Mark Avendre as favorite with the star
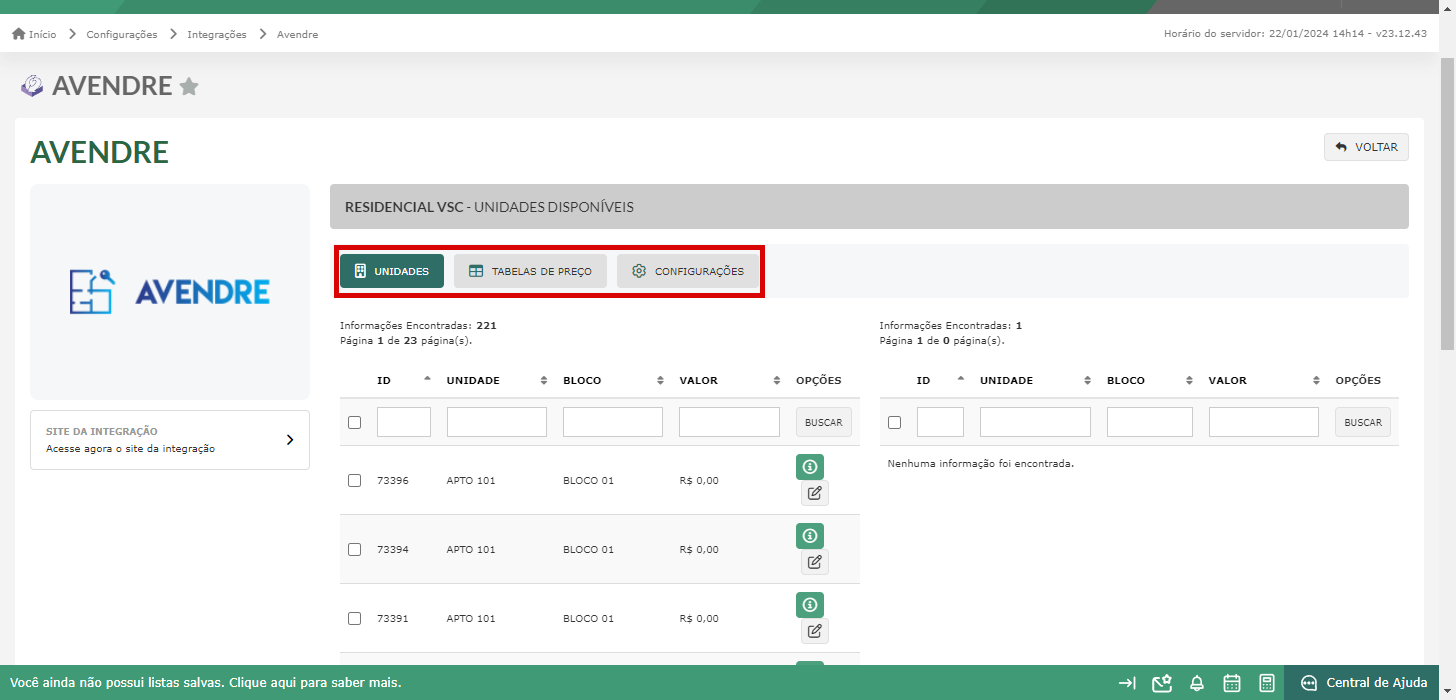The width and height of the screenshot is (1456, 700). (189, 87)
